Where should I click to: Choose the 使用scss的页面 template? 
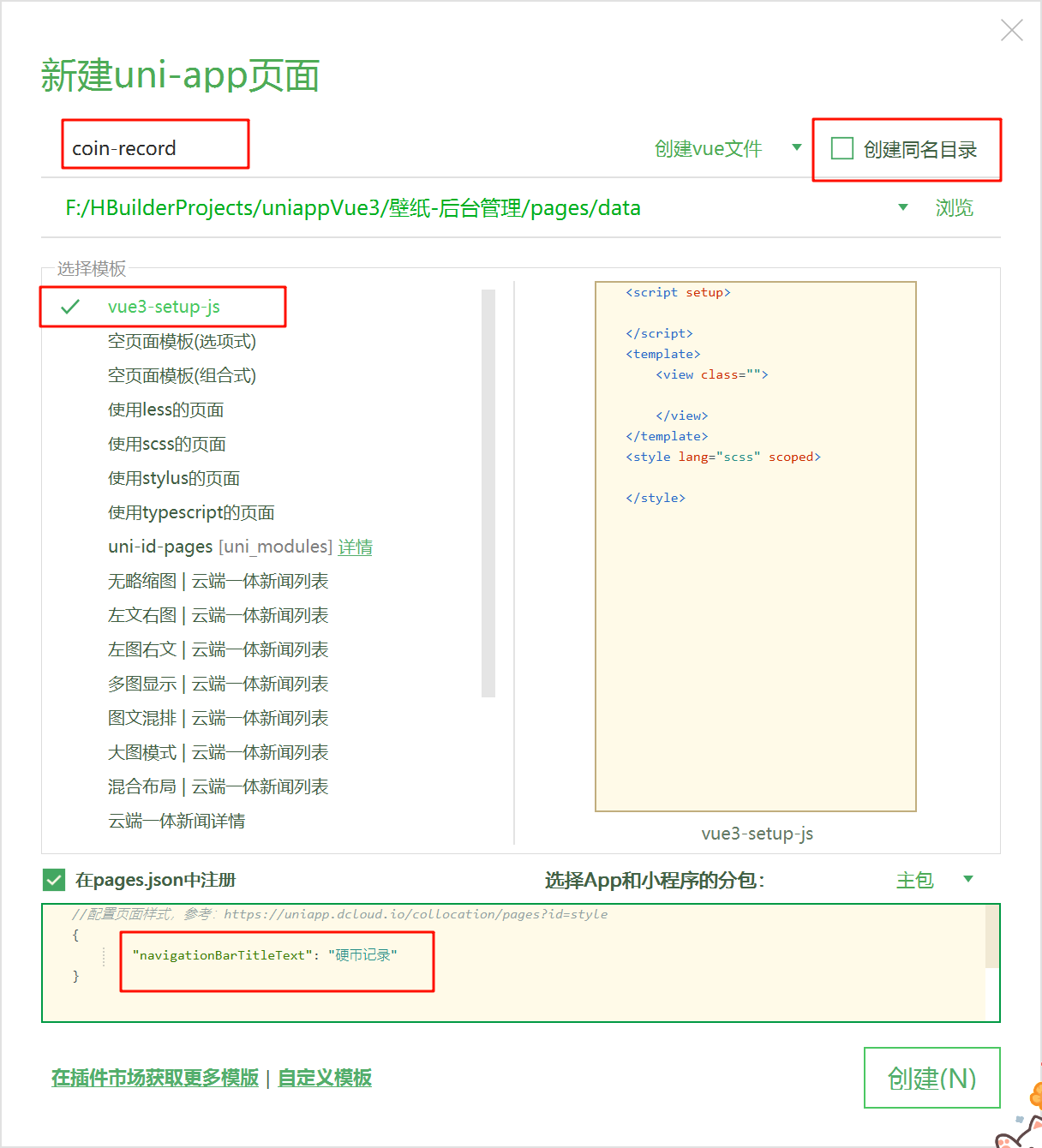coord(166,444)
